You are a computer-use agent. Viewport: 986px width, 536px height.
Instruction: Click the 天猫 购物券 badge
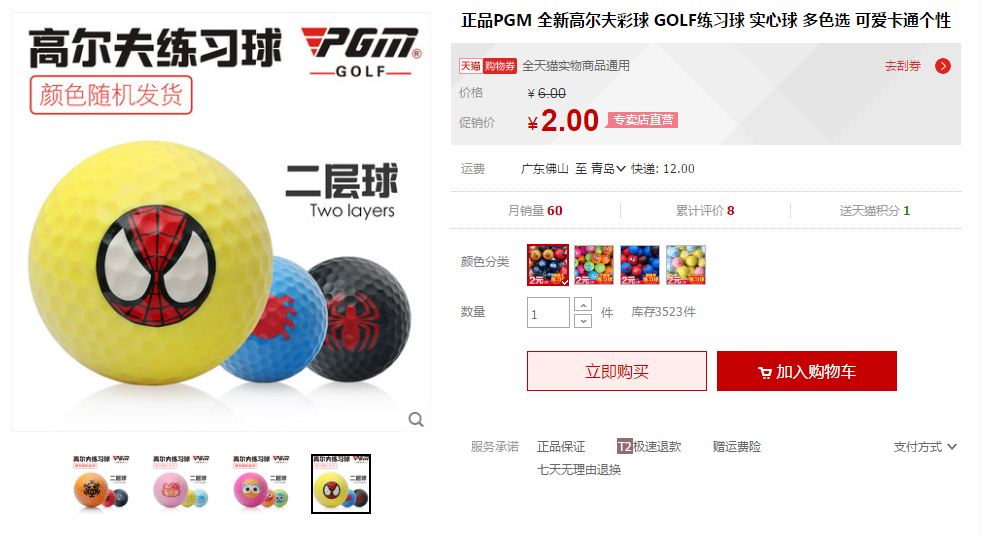coord(488,66)
